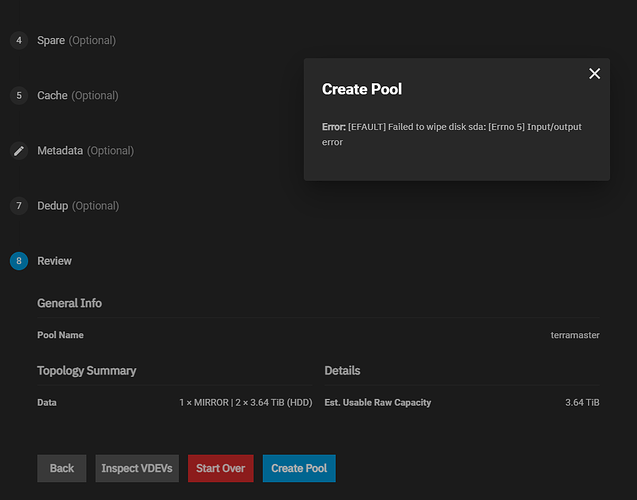Click the 1 × MIRROR topology value
This screenshot has height=500, width=637.
(x=246, y=403)
